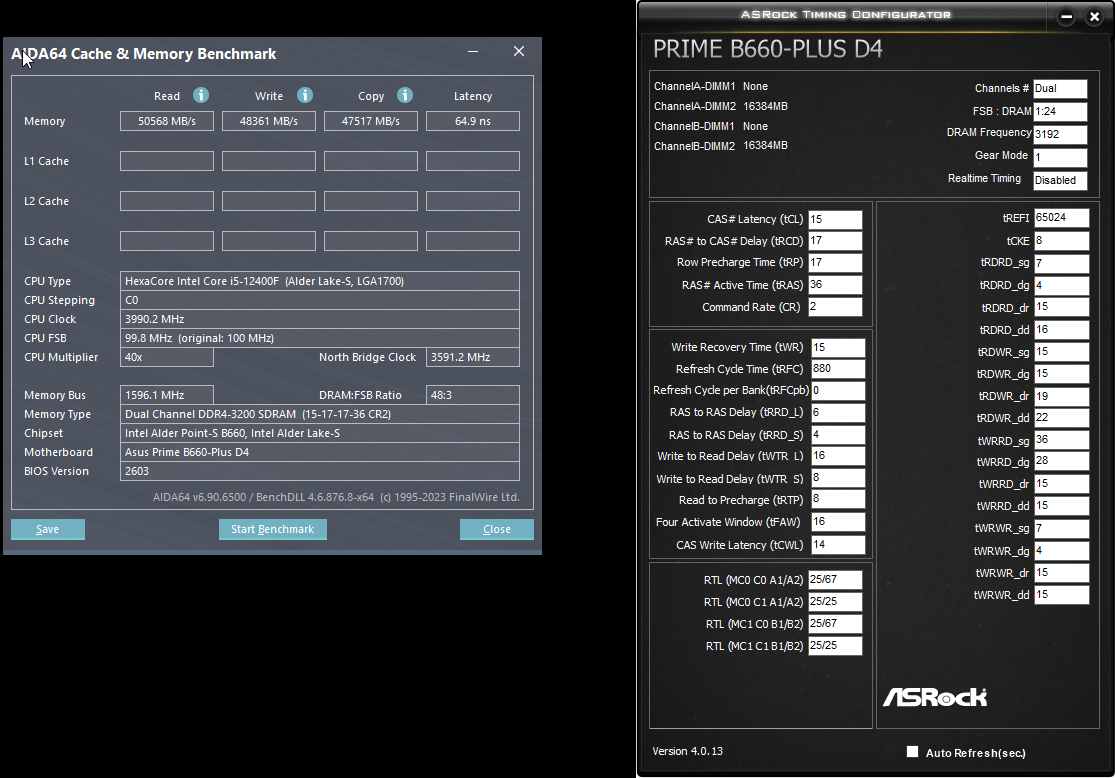
Task: Click the RAS# to CAS# Delay (tRCD) field
Action: (836, 241)
